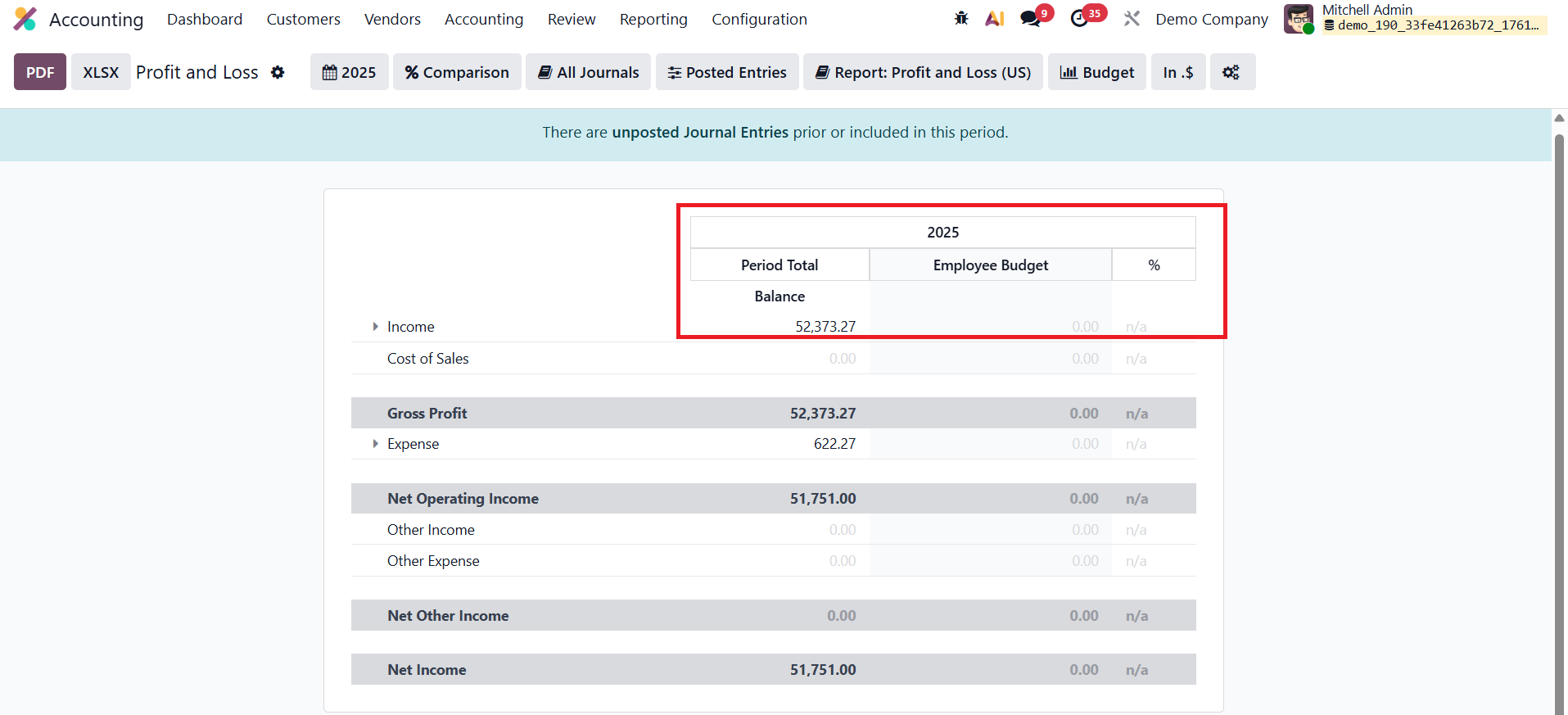The image size is (1568, 715).
Task: Click the scrollbar up arrow
Action: 1560,118
